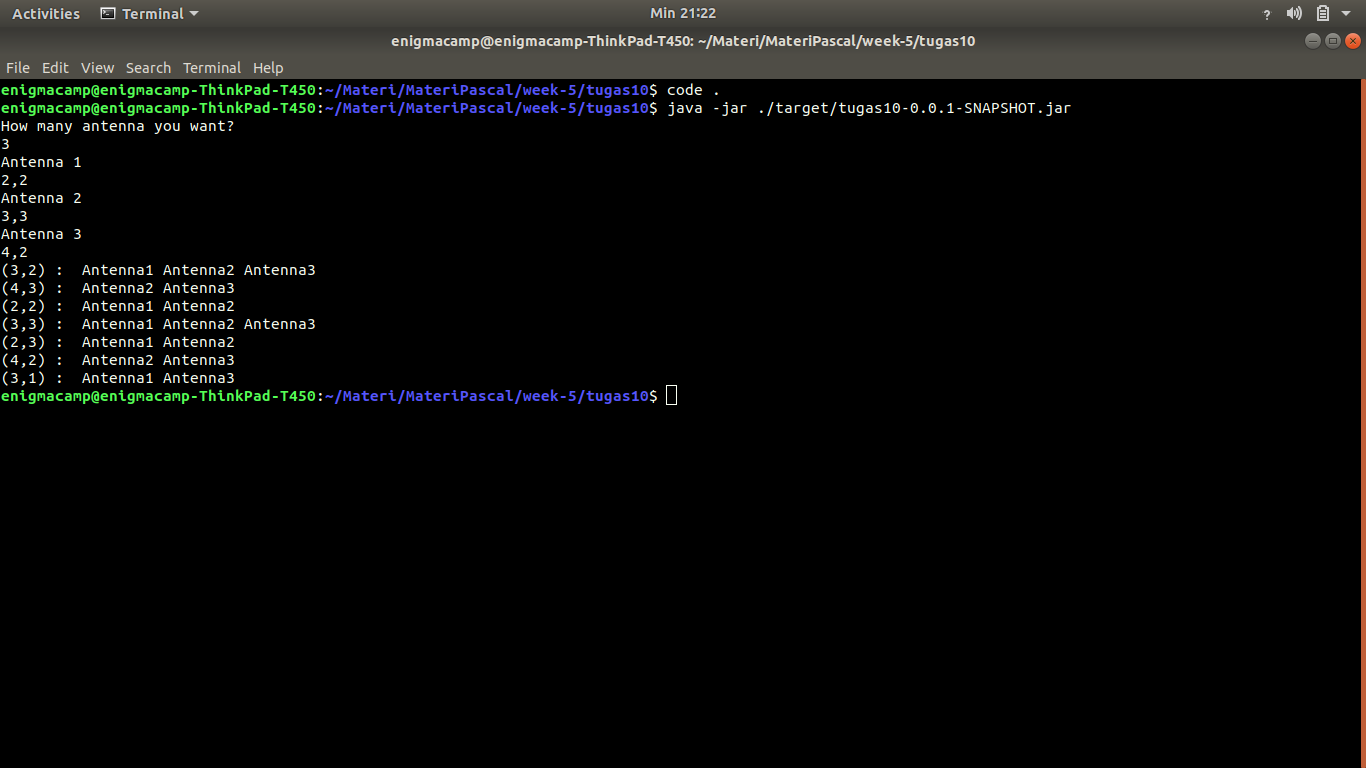Click the volume speaker icon
This screenshot has width=1366, height=768.
[1294, 14]
